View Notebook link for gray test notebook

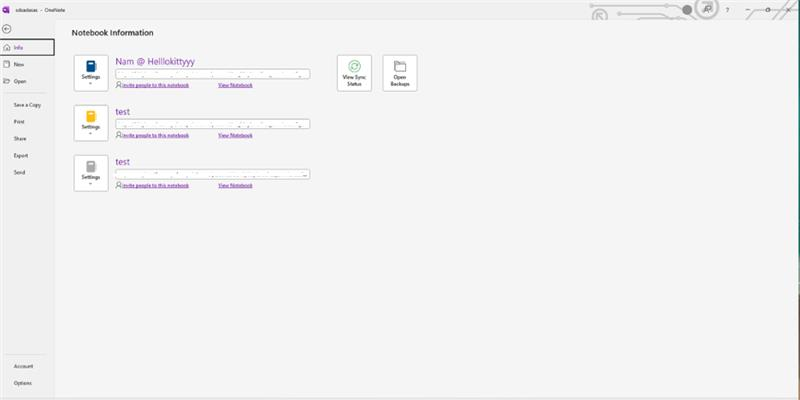tap(235, 185)
